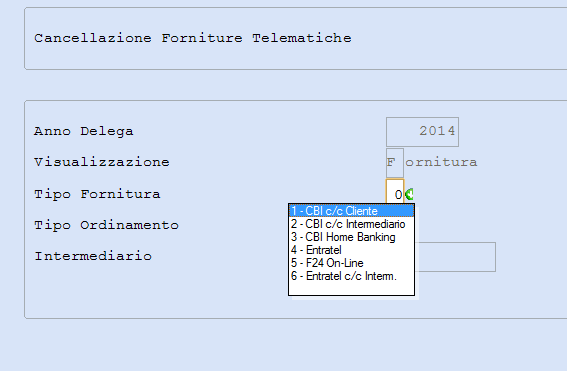The height and width of the screenshot is (371, 567).
Task: Click the Visualizzazione label
Action: (x=102, y=162)
